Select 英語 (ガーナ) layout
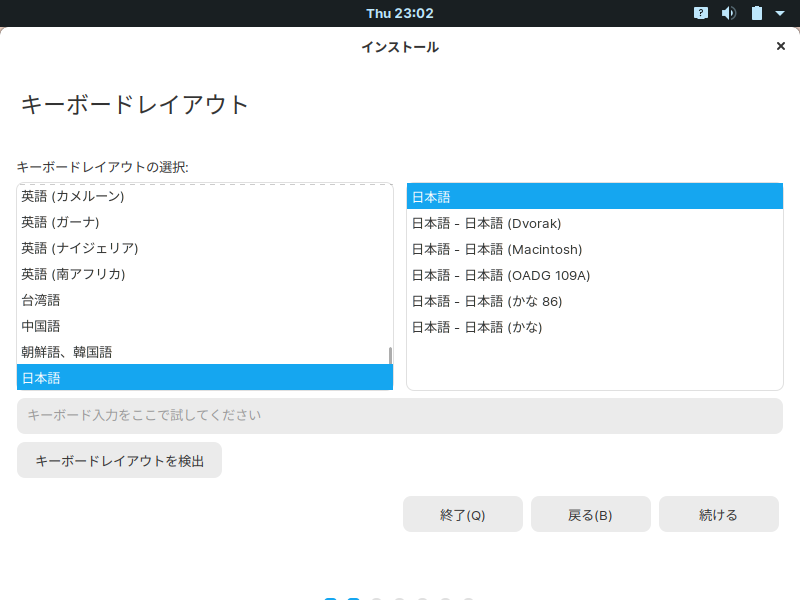Viewport: 800px width, 600px height. point(205,222)
